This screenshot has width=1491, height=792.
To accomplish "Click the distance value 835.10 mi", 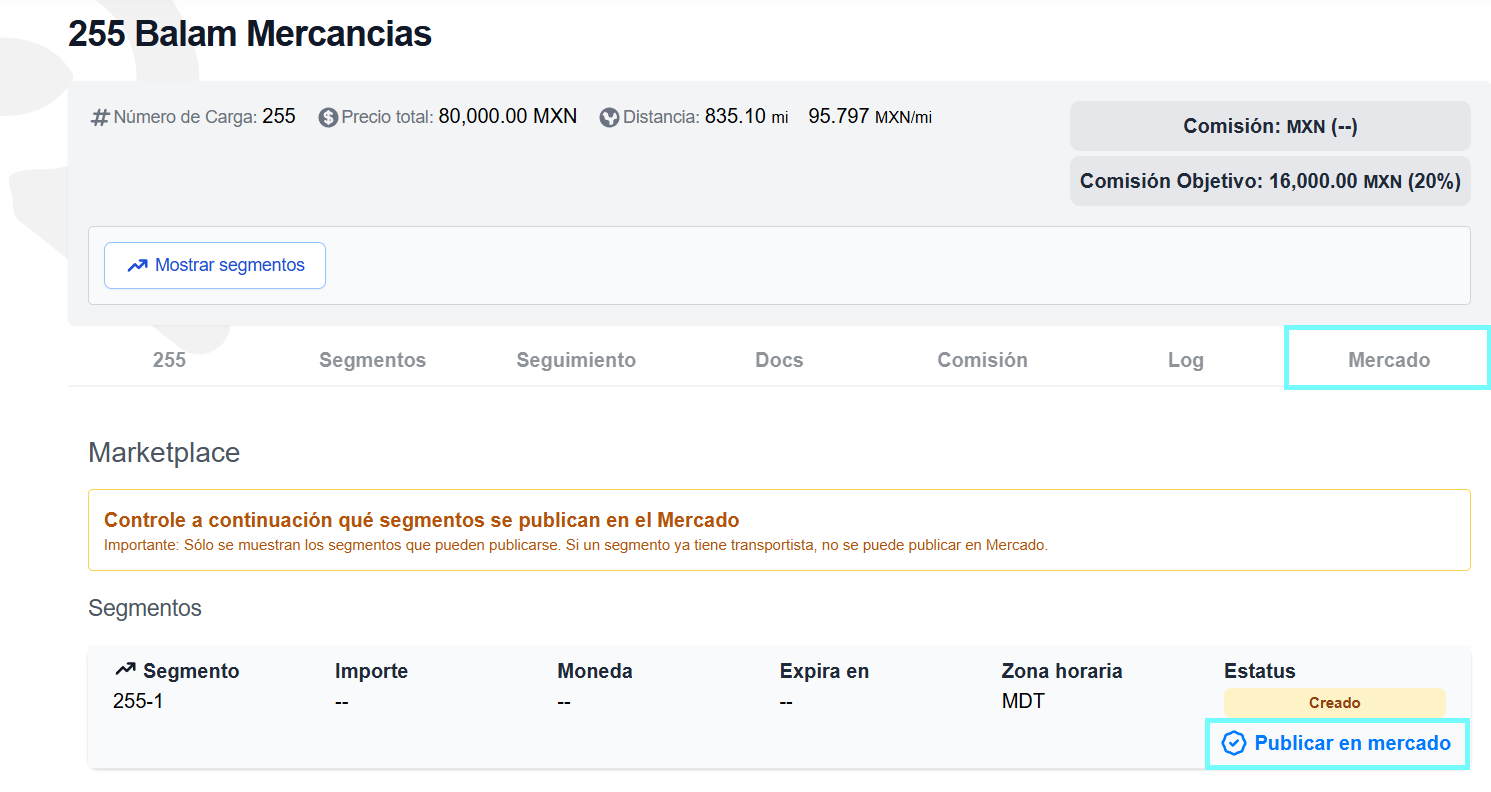I will click(747, 116).
